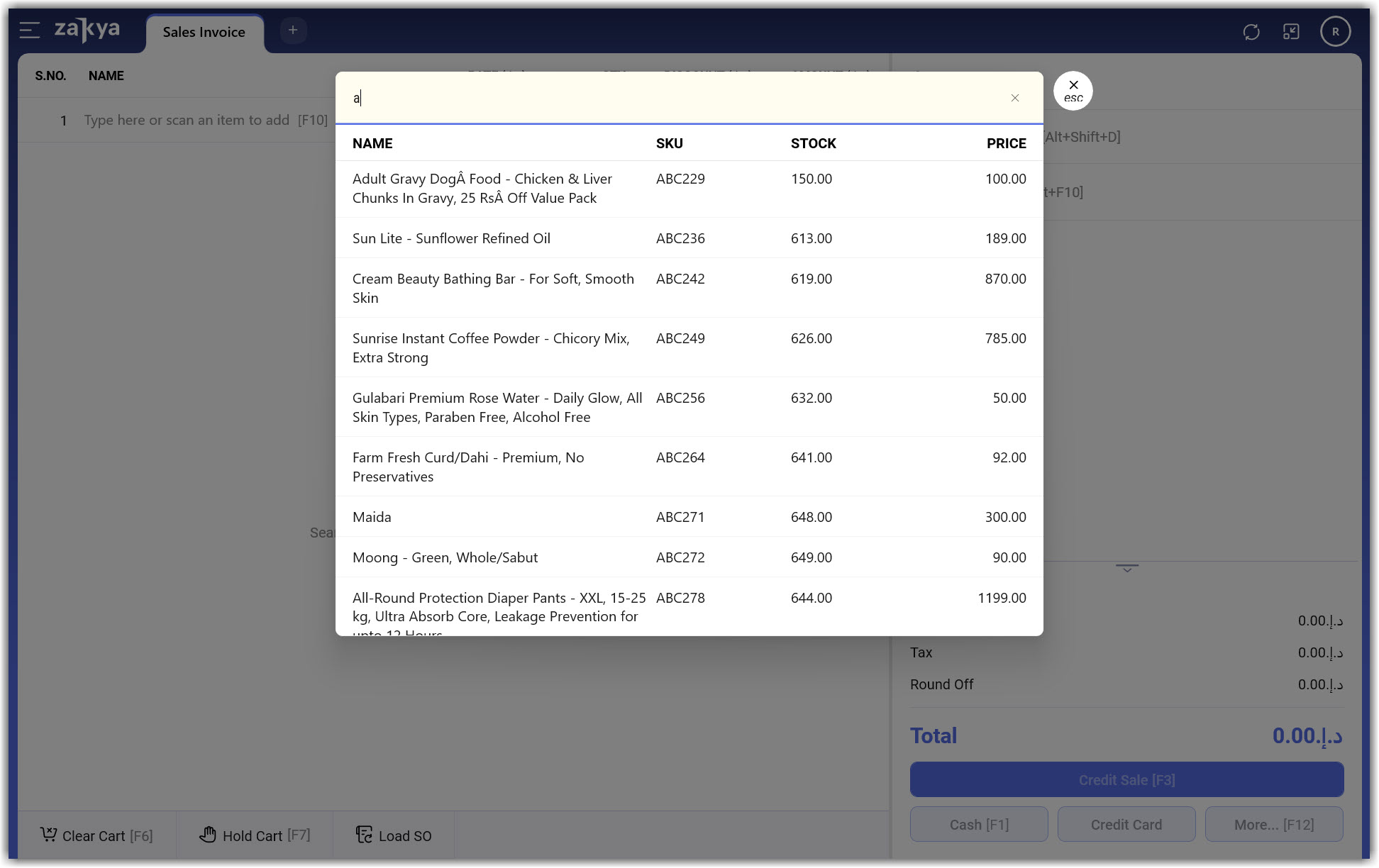Click the refresh sync icon
This screenshot has height=868, width=1379.
coord(1251,32)
